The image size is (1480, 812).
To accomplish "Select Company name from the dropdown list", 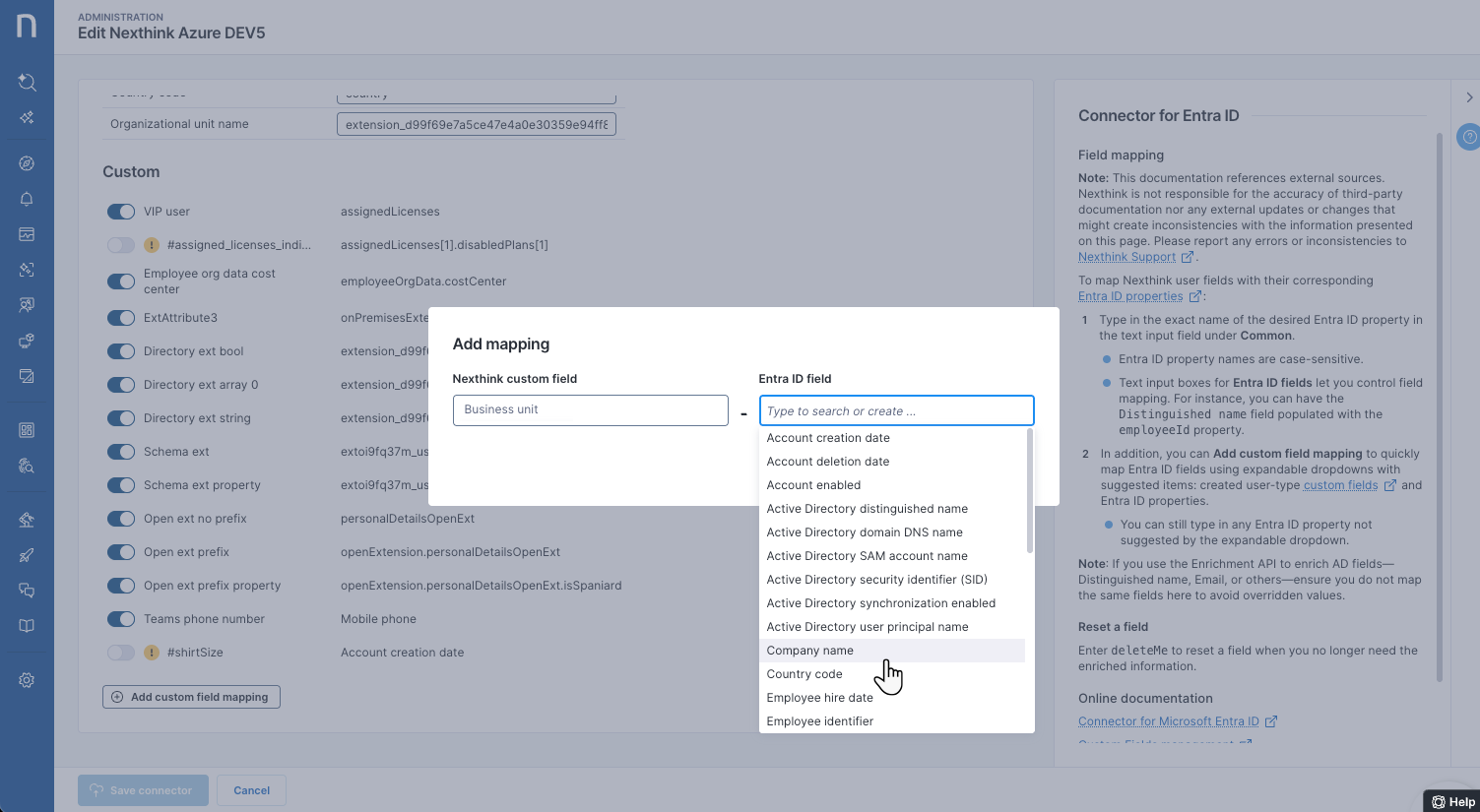I will tap(810, 651).
